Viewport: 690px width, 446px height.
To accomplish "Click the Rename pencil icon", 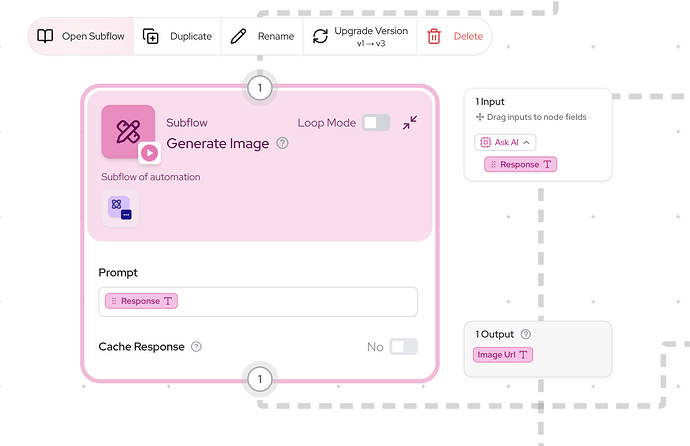I will [238, 36].
